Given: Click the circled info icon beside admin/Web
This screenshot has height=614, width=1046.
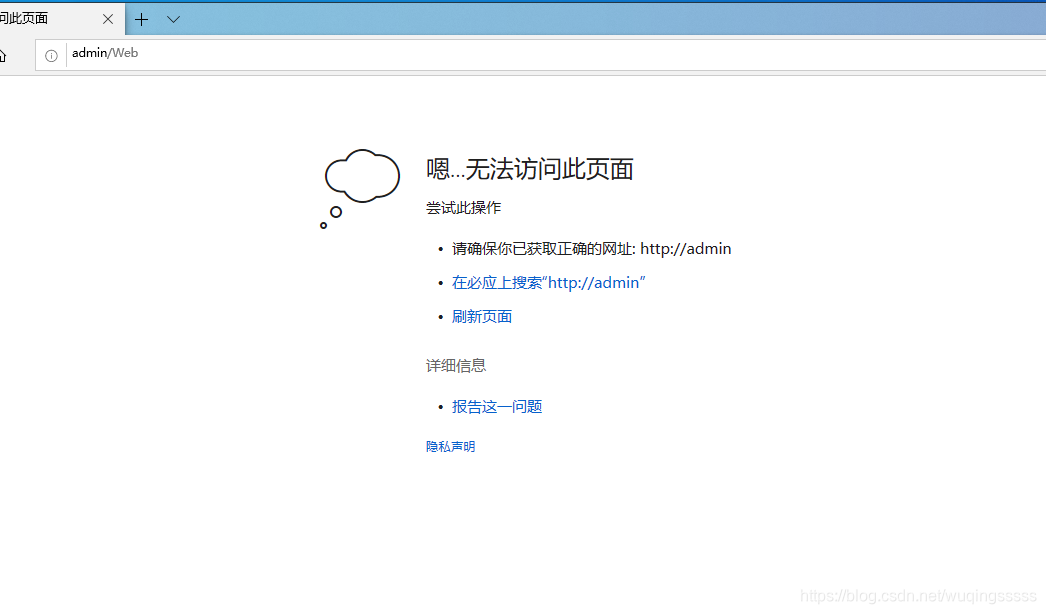Looking at the screenshot, I should (50, 54).
